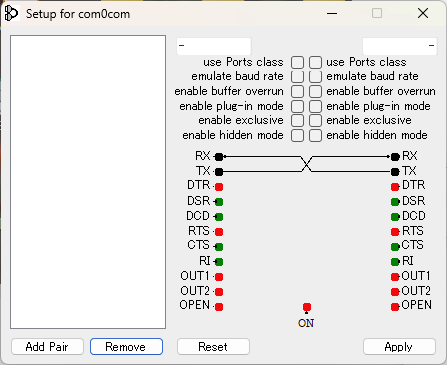Screen dimensions: 447x365
Task: Enable right port use Ports class
Action: point(315,62)
